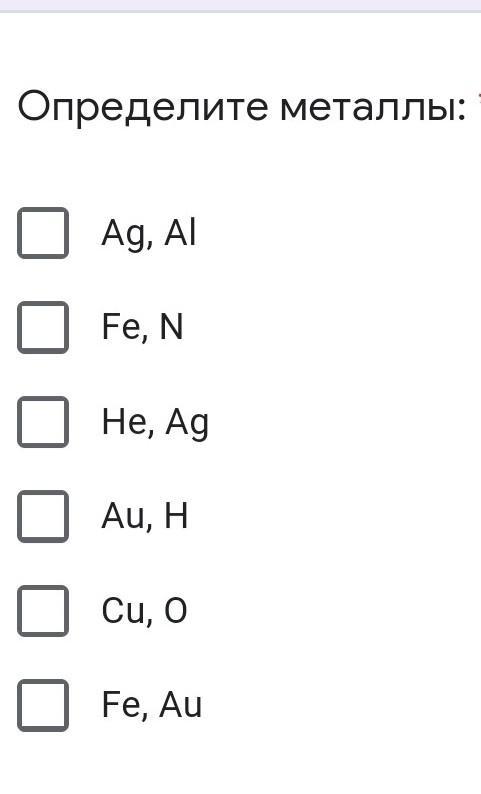481x794 pixels.
Task: Click the 'He, Ag' answer label text
Action: pyautogui.click(x=155, y=423)
